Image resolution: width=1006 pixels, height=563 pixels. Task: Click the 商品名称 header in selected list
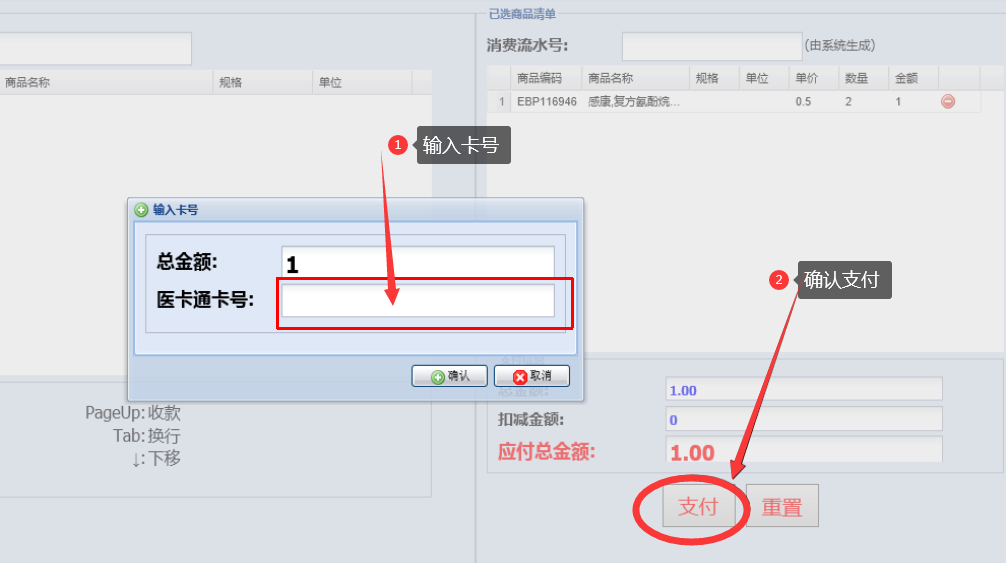click(x=635, y=78)
